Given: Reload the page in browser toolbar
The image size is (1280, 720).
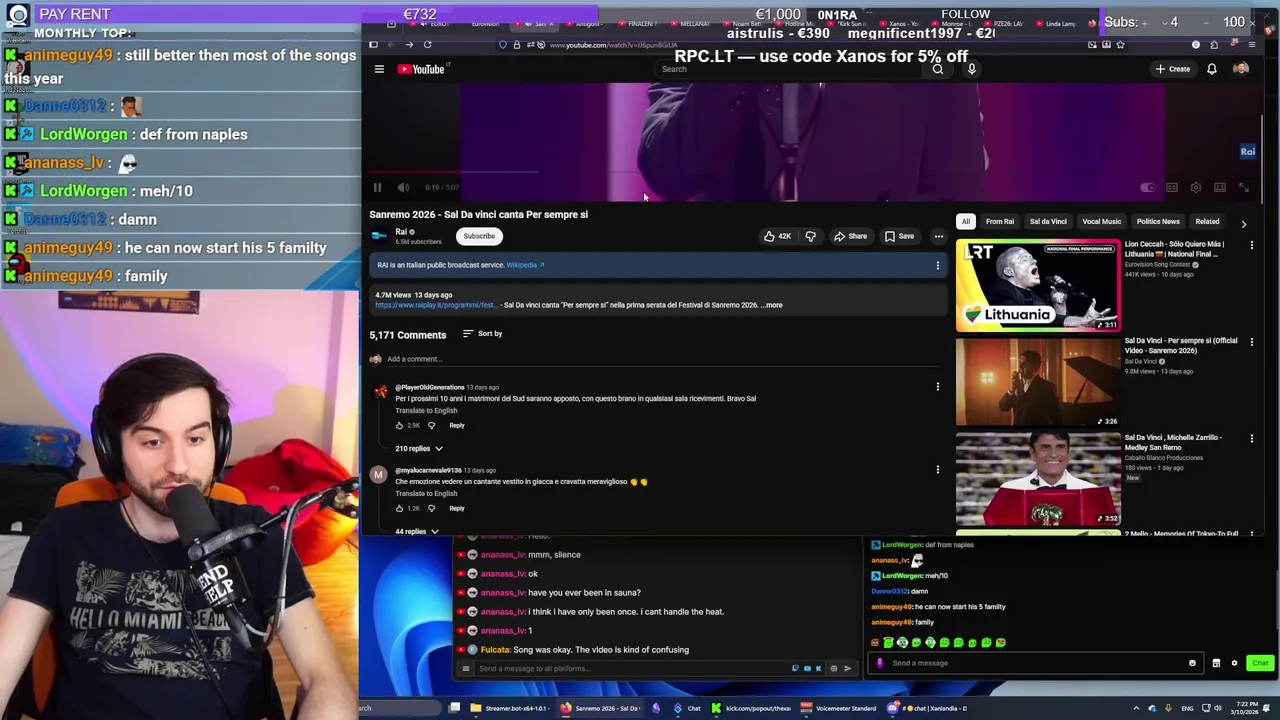Looking at the screenshot, I should [427, 44].
